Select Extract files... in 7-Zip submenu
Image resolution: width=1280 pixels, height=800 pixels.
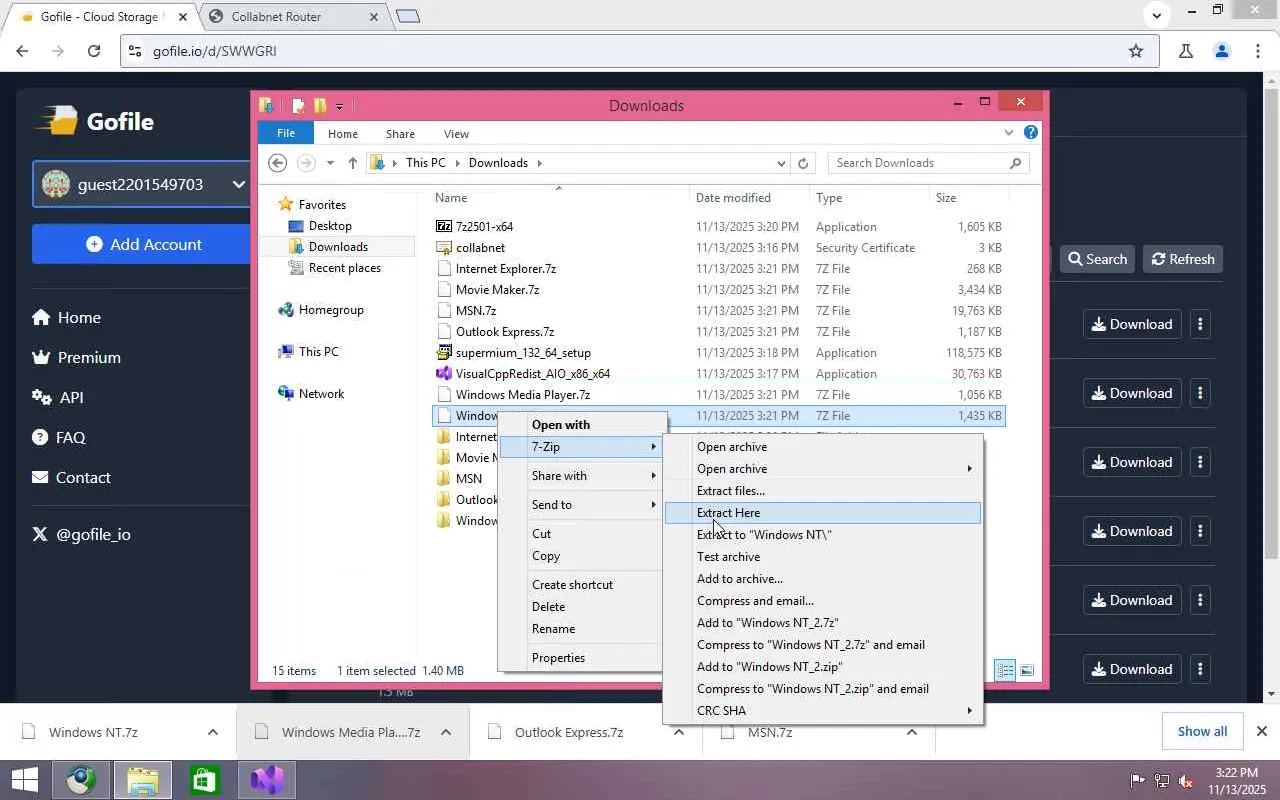[823, 491]
